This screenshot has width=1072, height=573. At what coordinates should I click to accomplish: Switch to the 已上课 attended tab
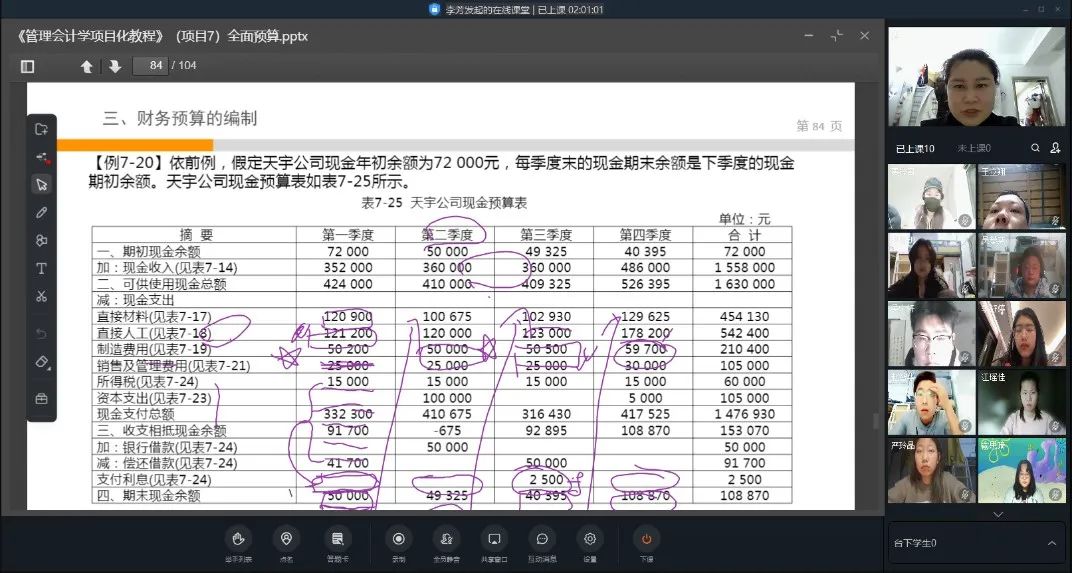pos(915,148)
